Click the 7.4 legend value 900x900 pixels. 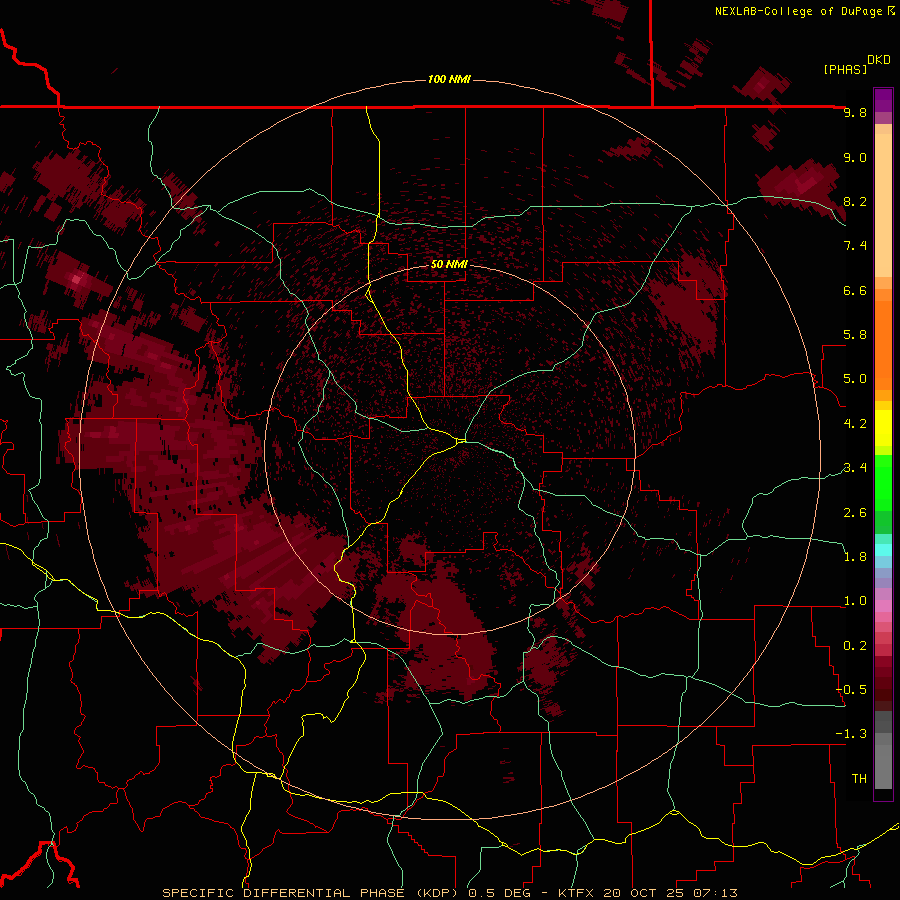[x=855, y=246]
